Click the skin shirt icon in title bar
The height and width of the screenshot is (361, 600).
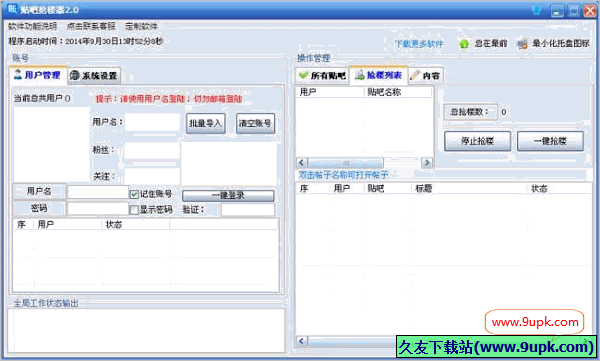[536, 10]
